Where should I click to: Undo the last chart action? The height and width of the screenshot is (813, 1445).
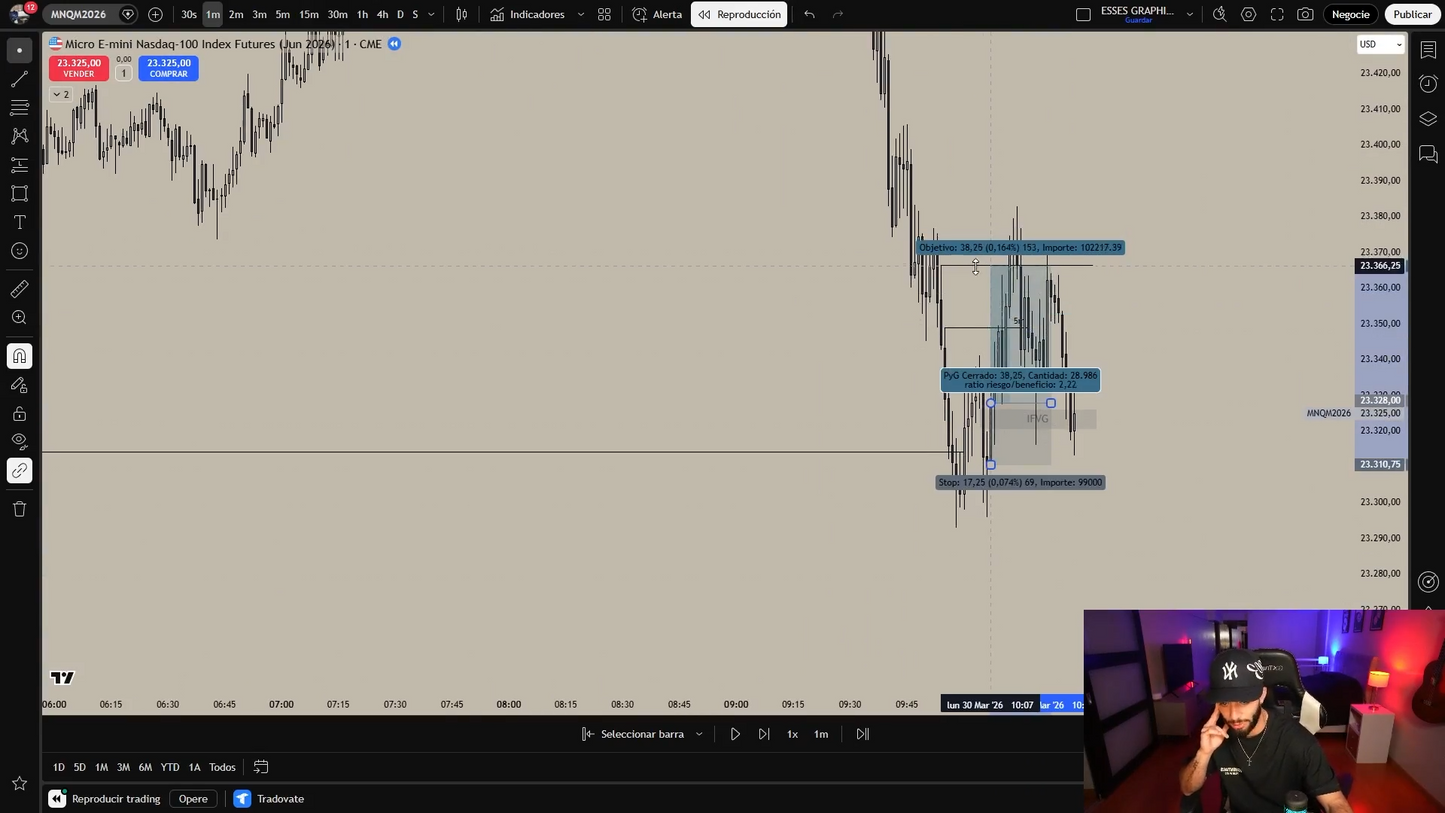809,14
